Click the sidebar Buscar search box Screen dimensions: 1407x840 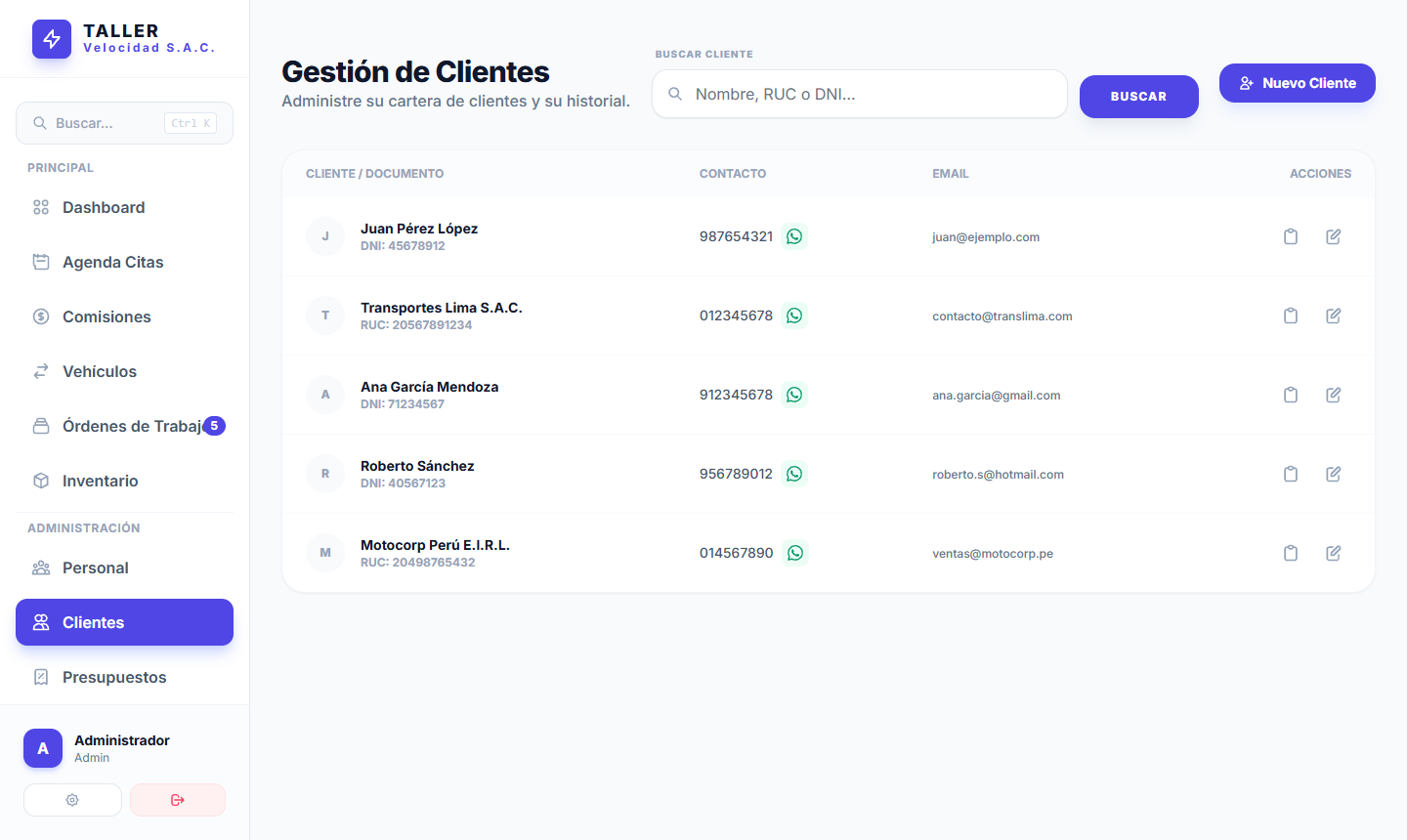click(124, 123)
